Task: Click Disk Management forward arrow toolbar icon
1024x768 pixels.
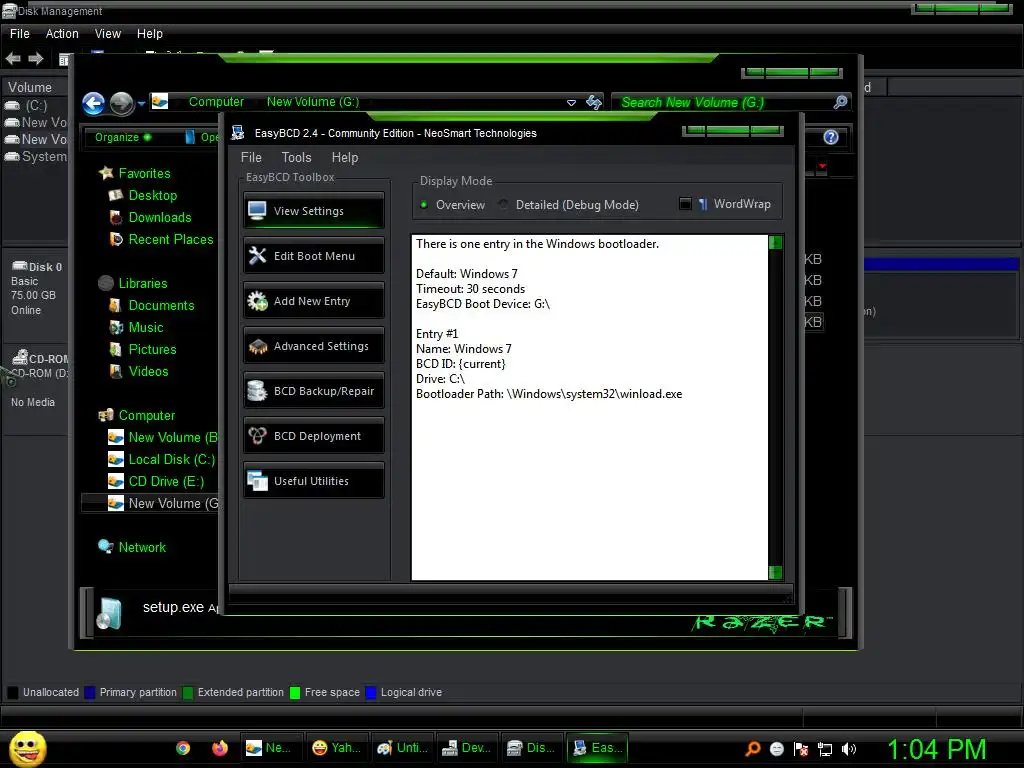Action: click(x=35, y=59)
